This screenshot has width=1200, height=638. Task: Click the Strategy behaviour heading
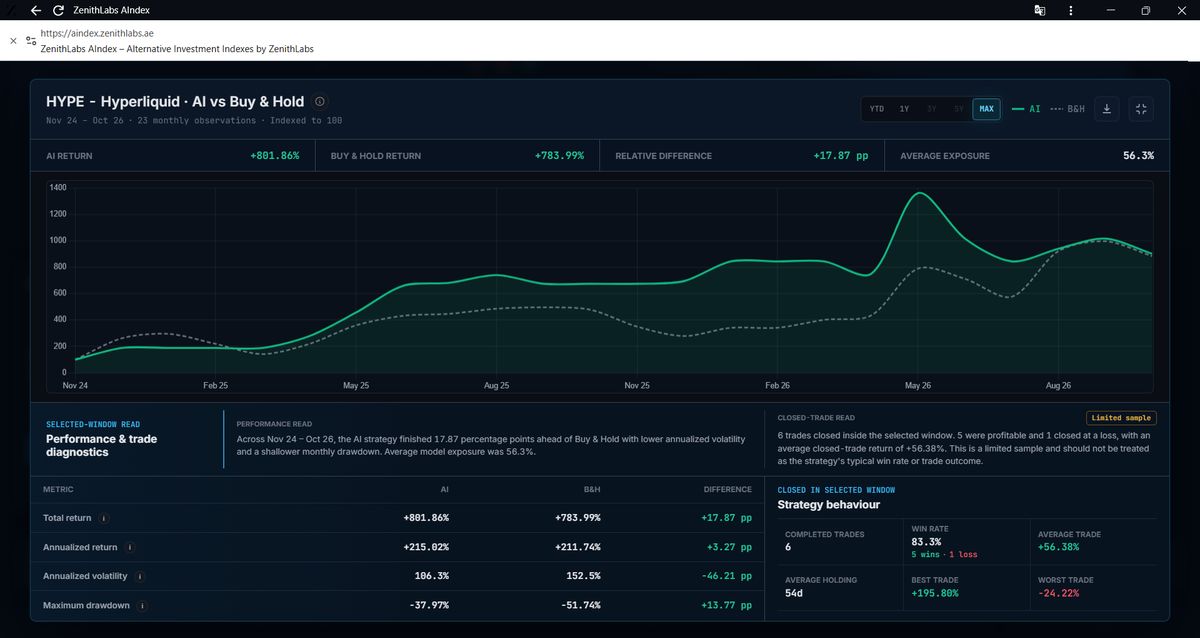[x=828, y=504]
